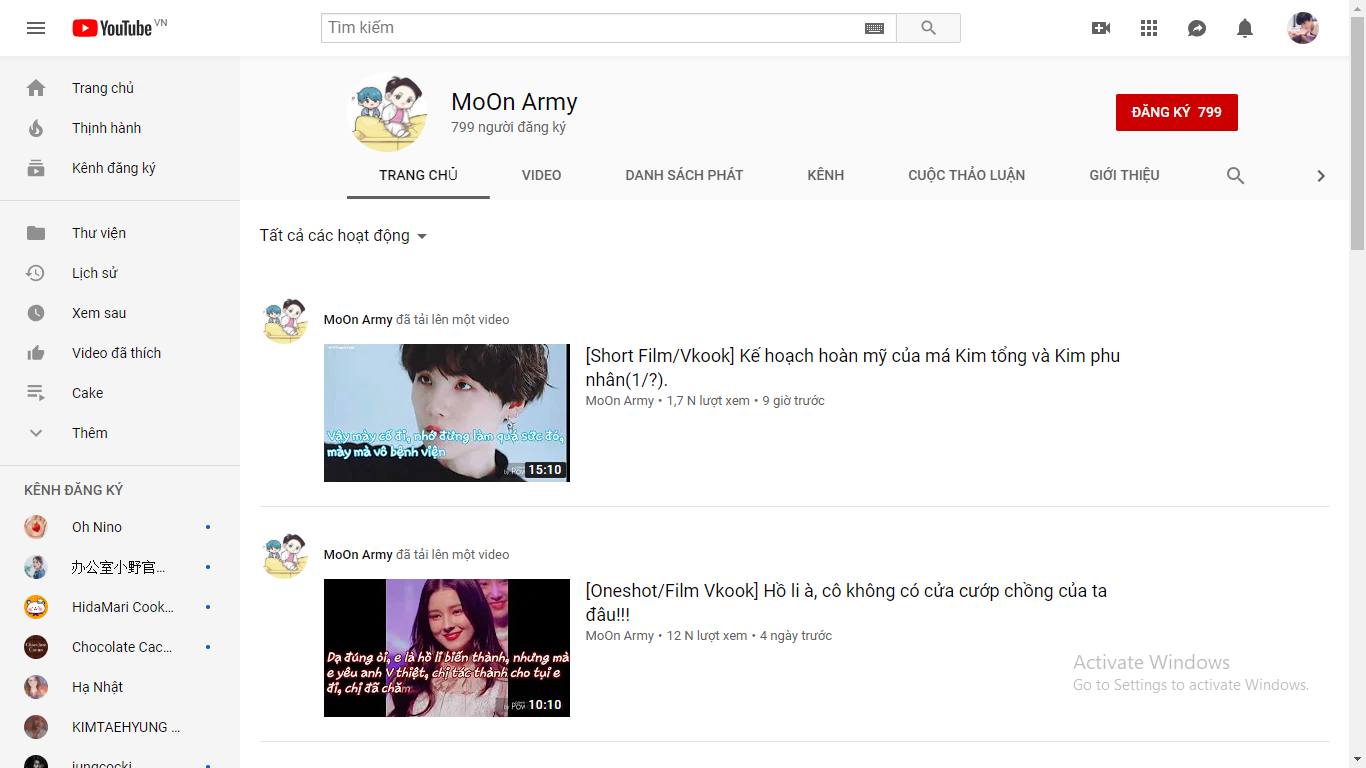This screenshot has width=1366, height=768.
Task: Click the magnifier search button
Action: tap(928, 28)
